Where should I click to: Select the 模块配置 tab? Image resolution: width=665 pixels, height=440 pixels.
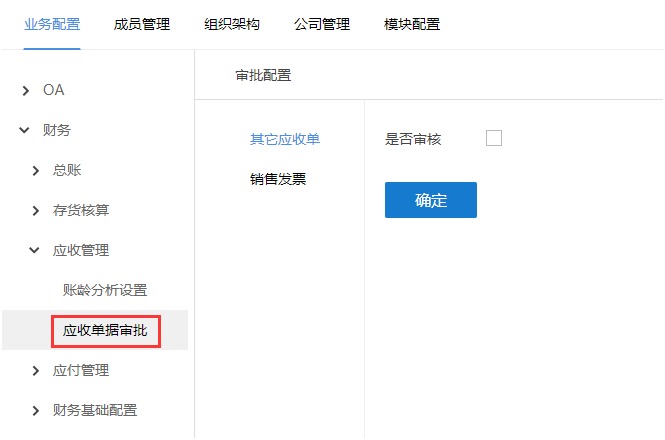[412, 24]
